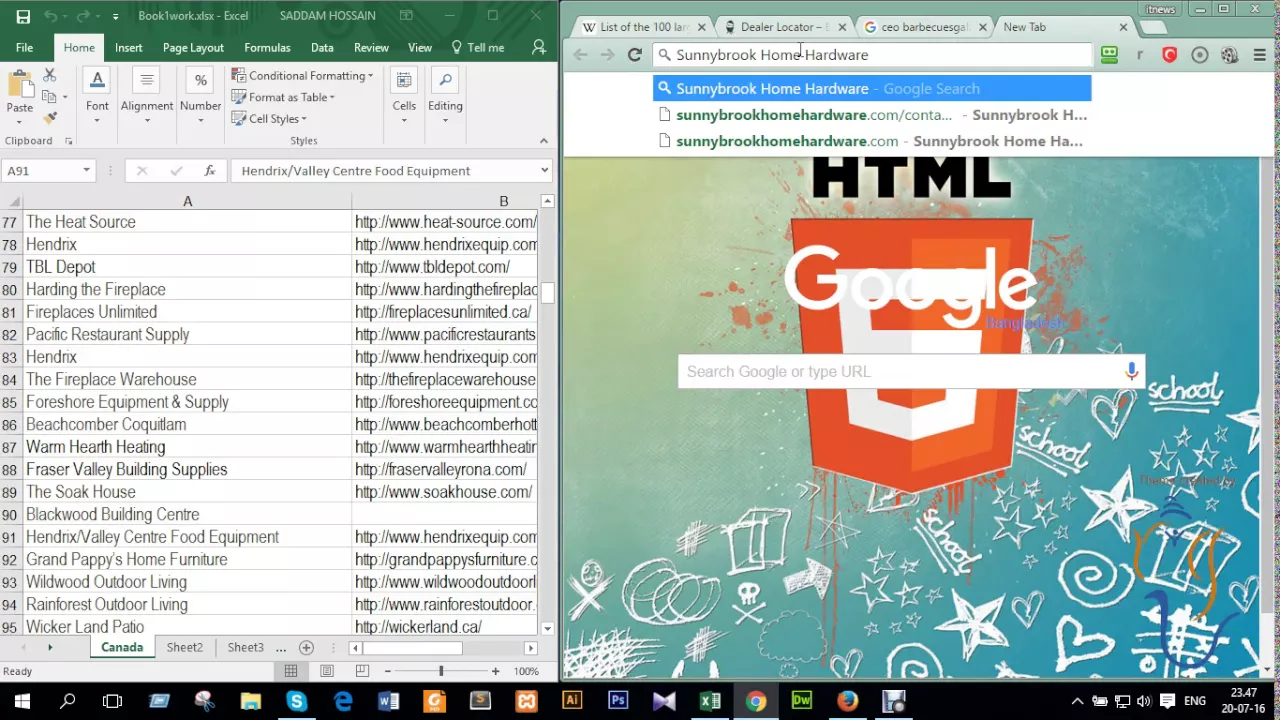This screenshot has width=1280, height=720.
Task: Switch to Normal view in the status bar
Action: pyautogui.click(x=291, y=671)
